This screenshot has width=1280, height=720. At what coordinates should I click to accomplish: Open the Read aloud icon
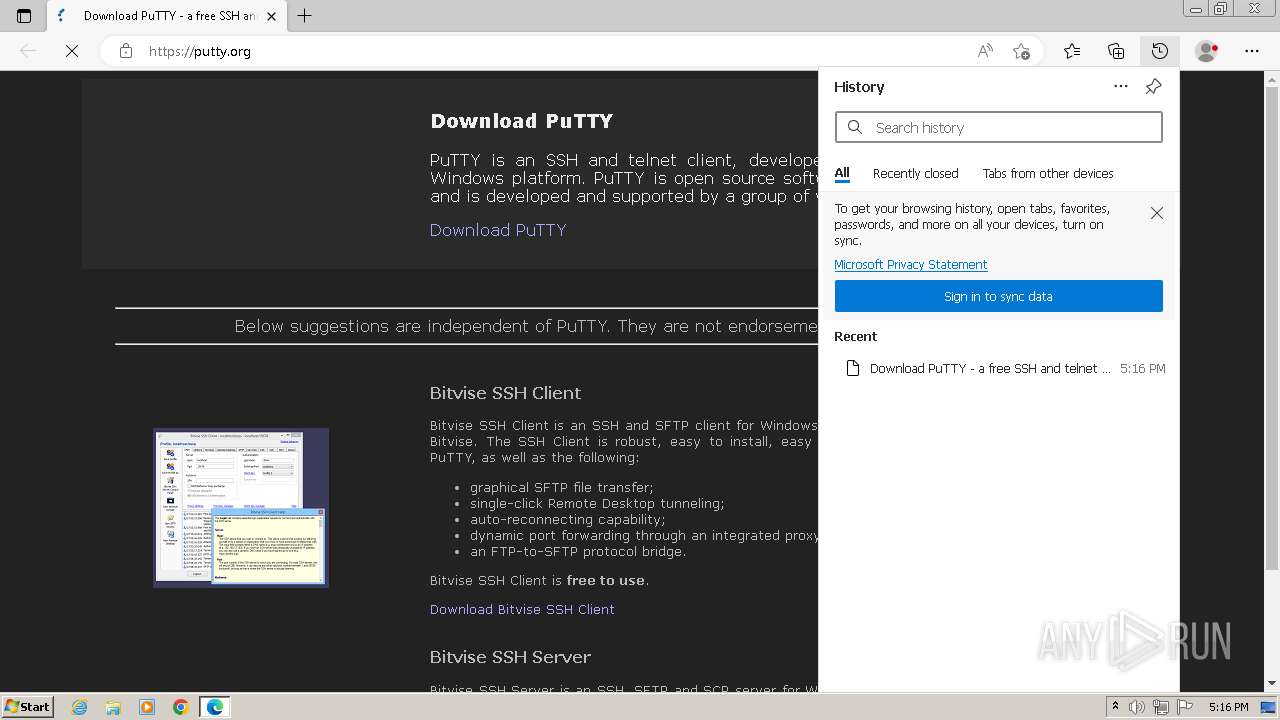click(985, 51)
